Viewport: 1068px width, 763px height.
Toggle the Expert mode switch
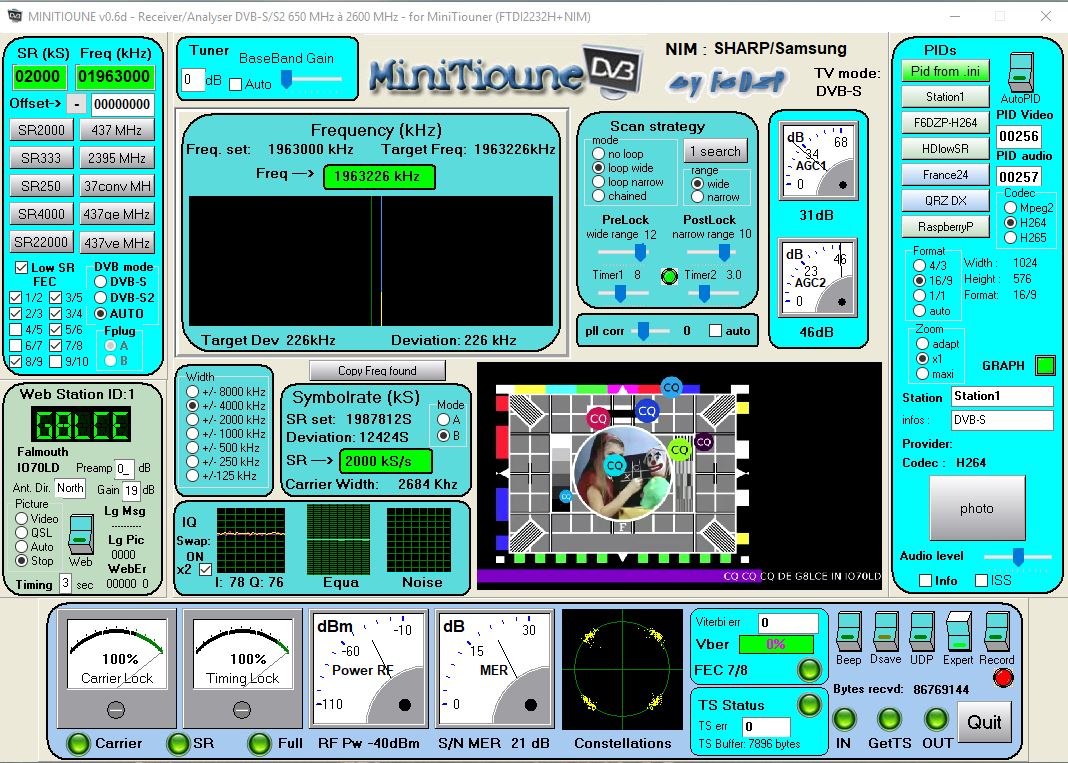[958, 632]
